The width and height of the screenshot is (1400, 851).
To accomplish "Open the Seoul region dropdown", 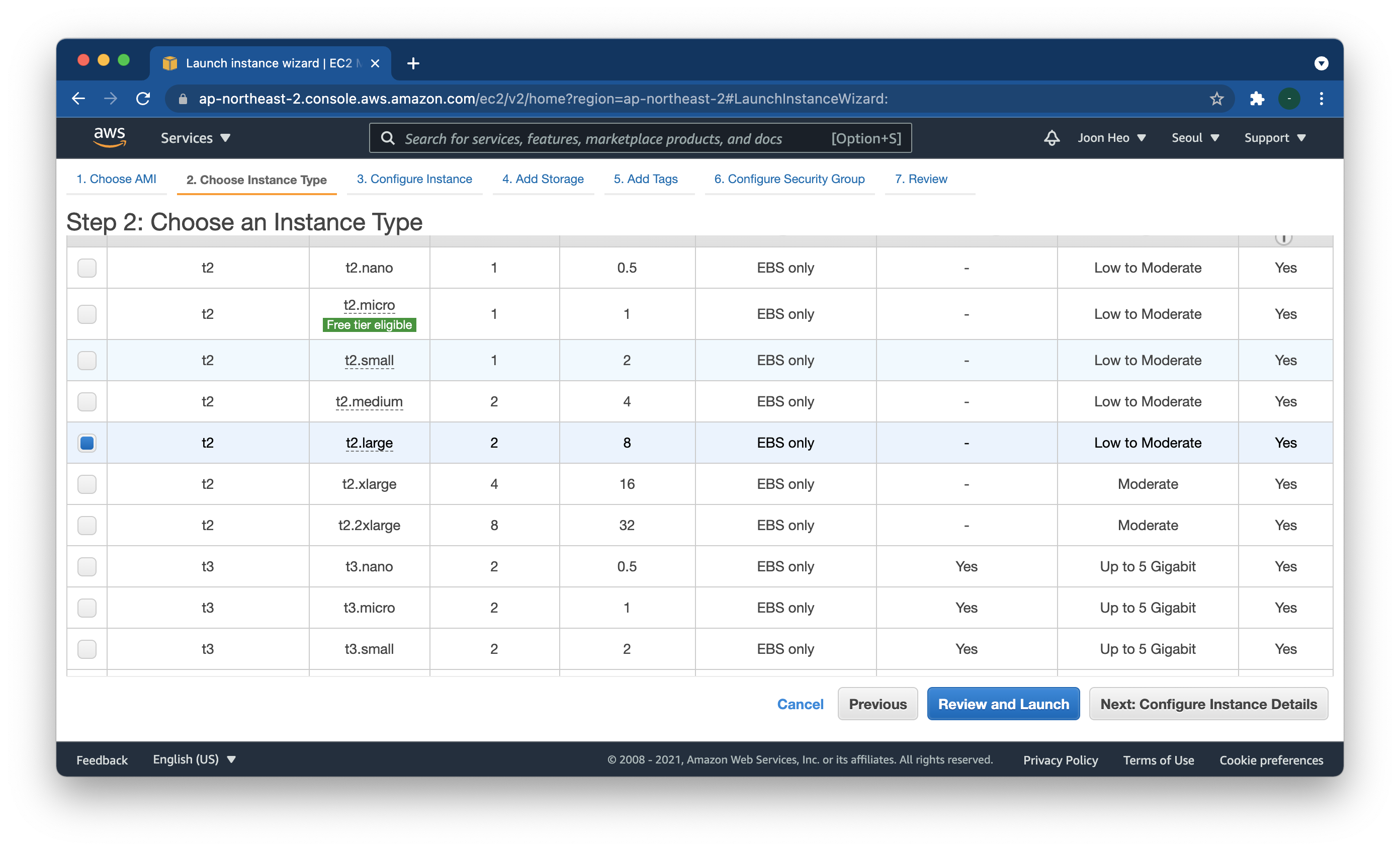I will pyautogui.click(x=1195, y=137).
